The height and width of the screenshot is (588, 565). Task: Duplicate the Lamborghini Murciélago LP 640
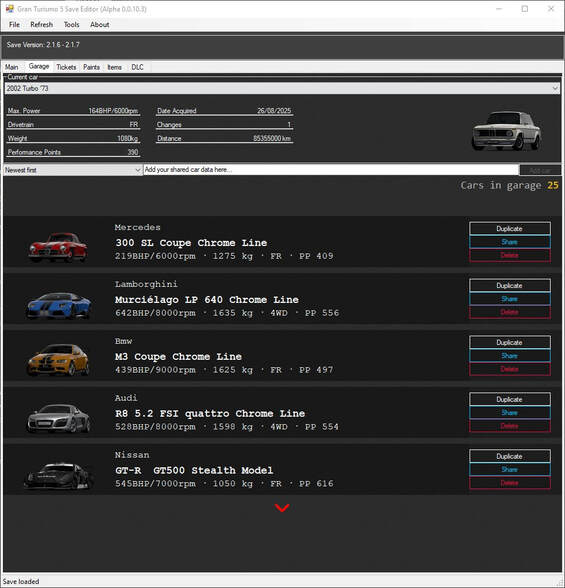(x=510, y=285)
